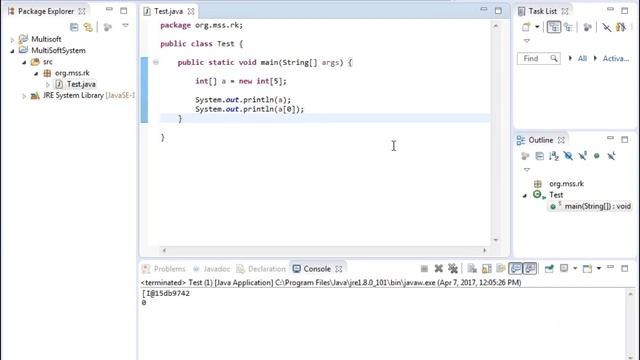640x360 pixels.
Task: Toggle Scheduled presentation in Task List
Action: [569, 27]
